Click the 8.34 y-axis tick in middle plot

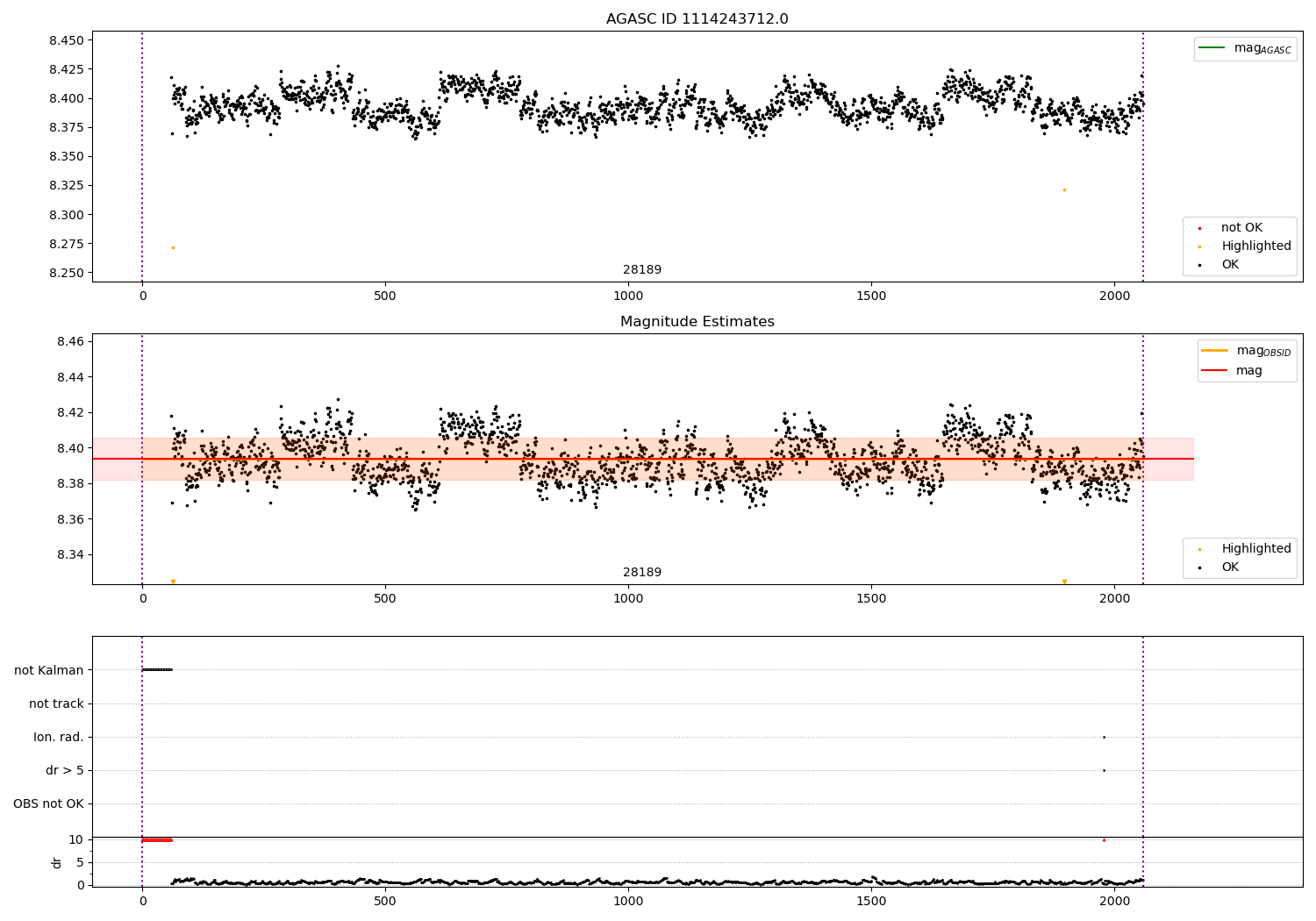(69, 554)
